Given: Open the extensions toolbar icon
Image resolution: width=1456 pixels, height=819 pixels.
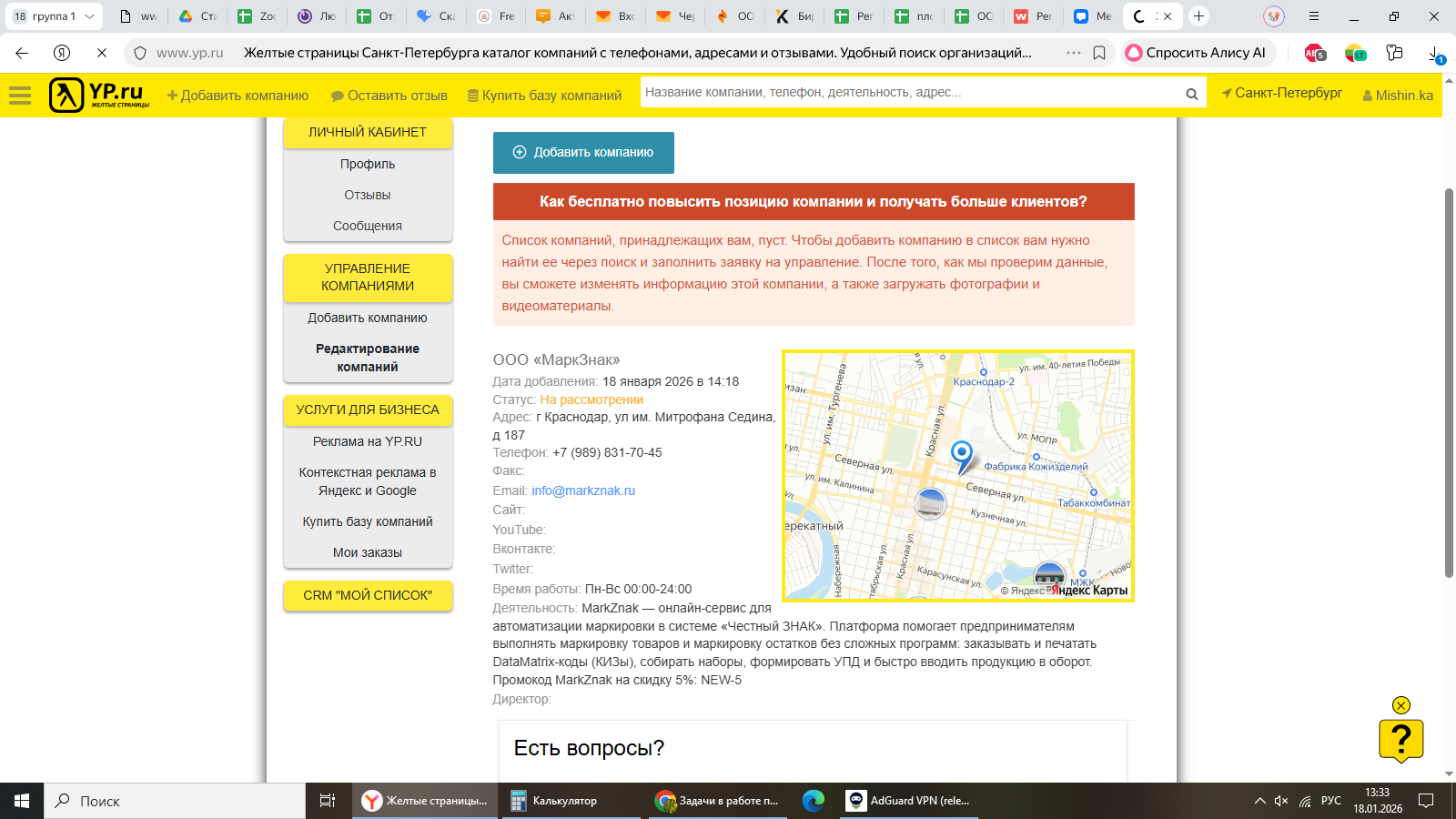Looking at the screenshot, I should tap(1394, 53).
